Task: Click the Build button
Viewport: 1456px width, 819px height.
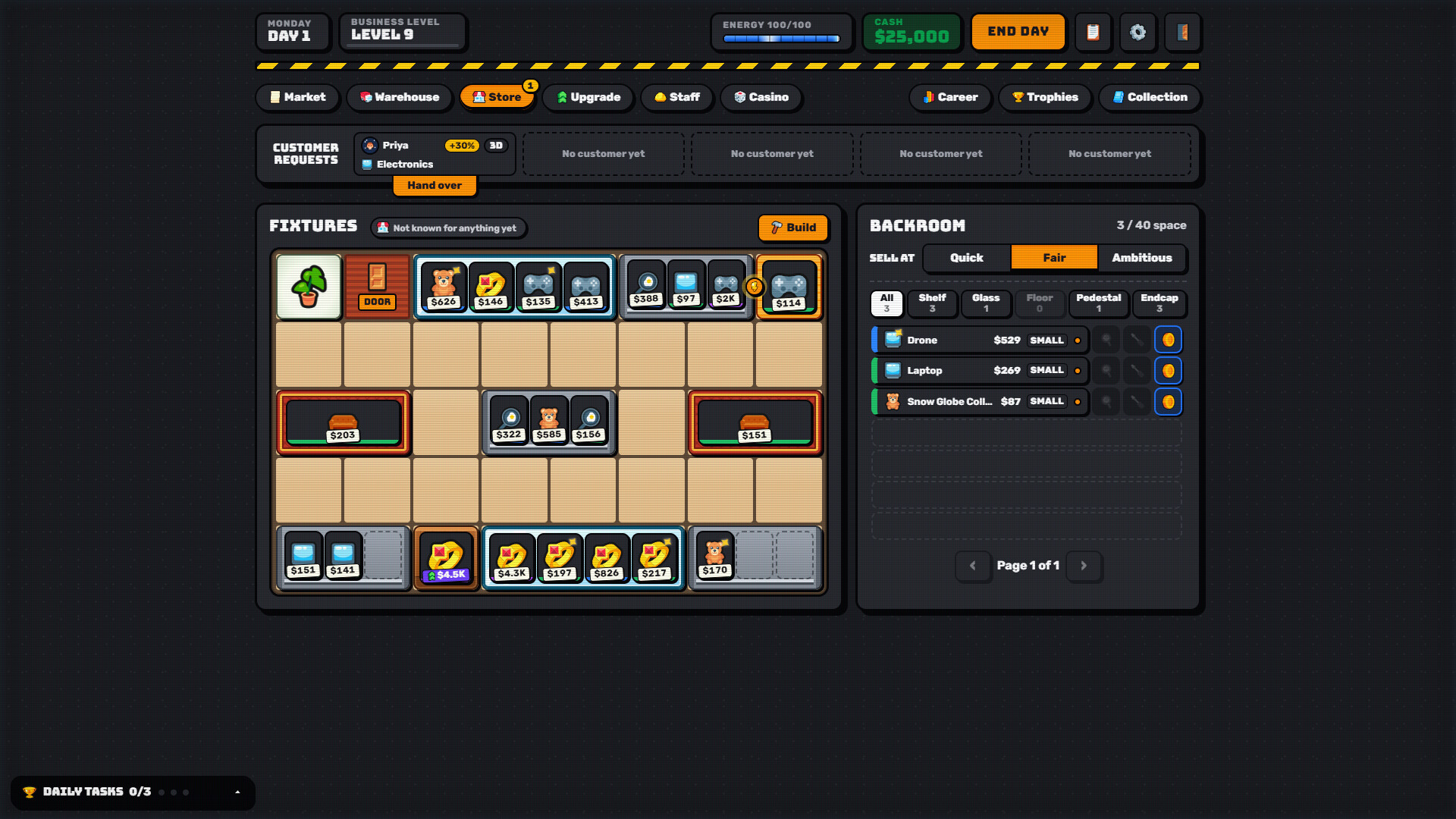Action: pos(793,227)
